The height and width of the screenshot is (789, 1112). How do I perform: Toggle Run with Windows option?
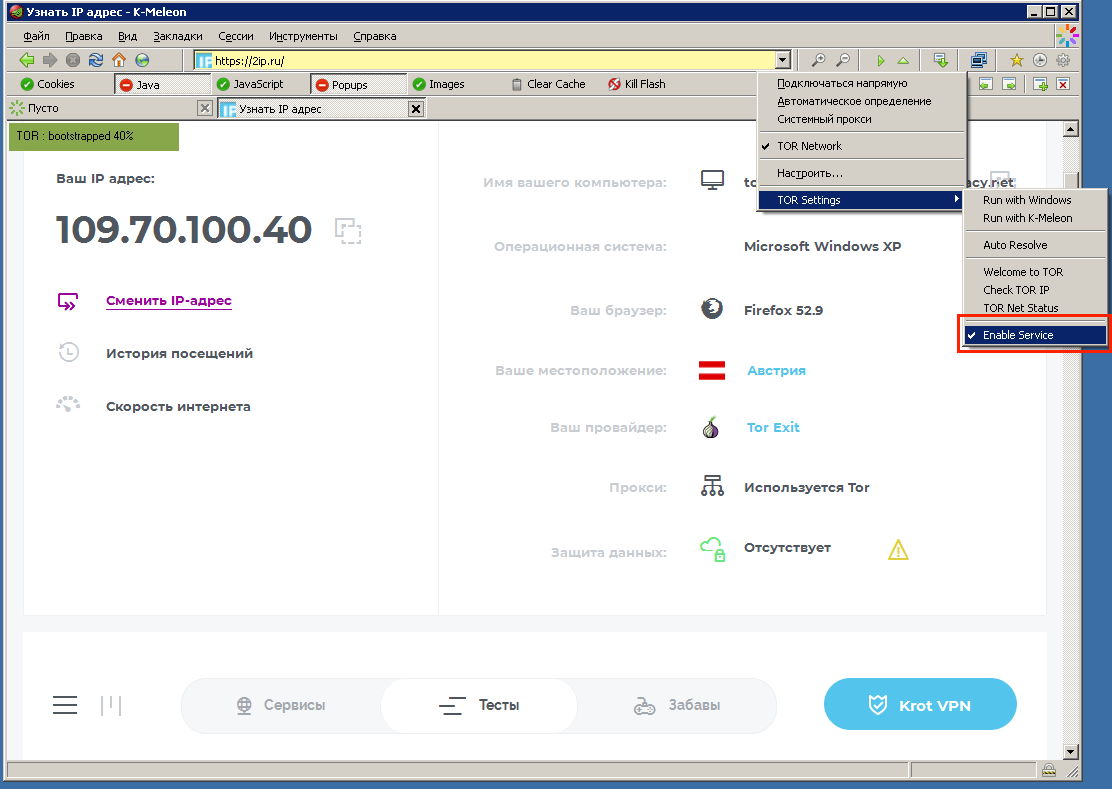coord(1035,200)
